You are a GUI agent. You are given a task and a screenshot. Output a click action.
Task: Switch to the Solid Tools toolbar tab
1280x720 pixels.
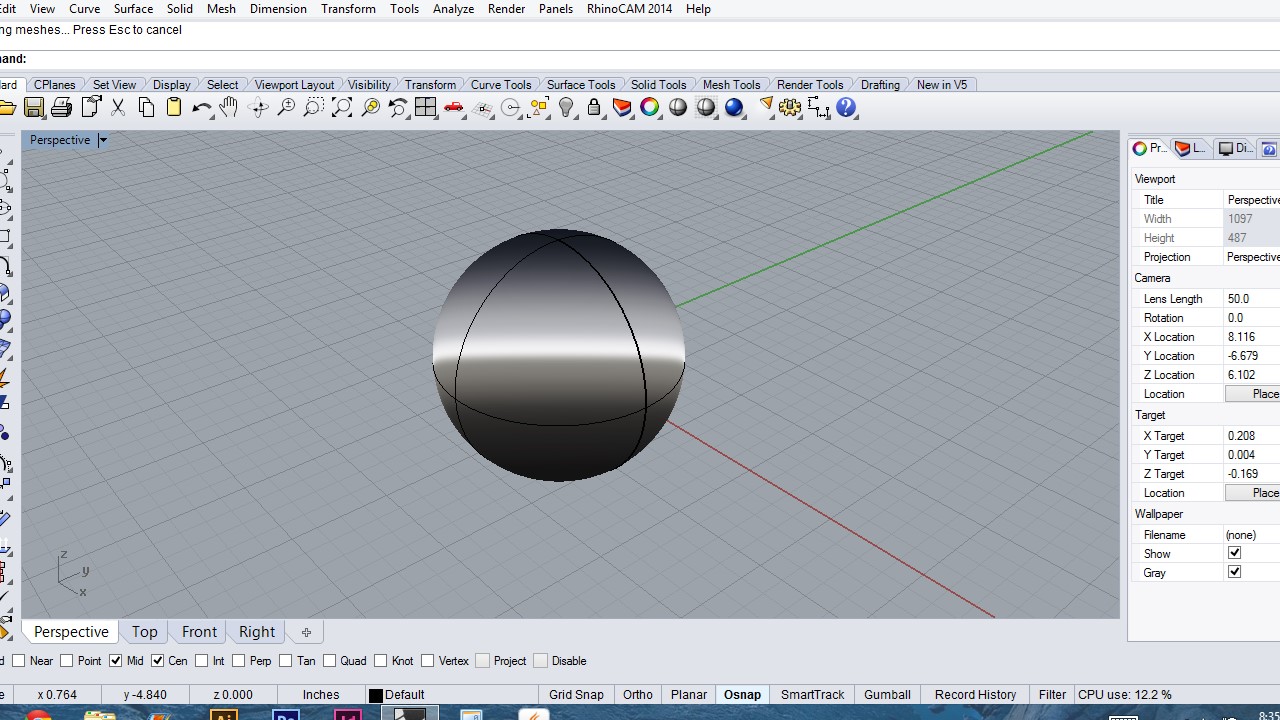658,85
